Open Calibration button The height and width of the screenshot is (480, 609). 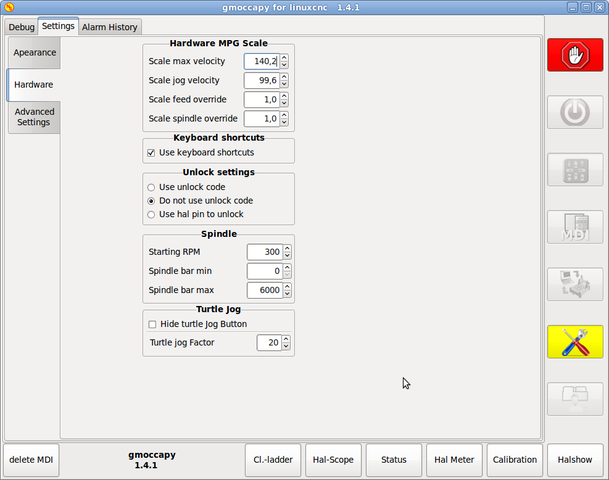click(515, 460)
